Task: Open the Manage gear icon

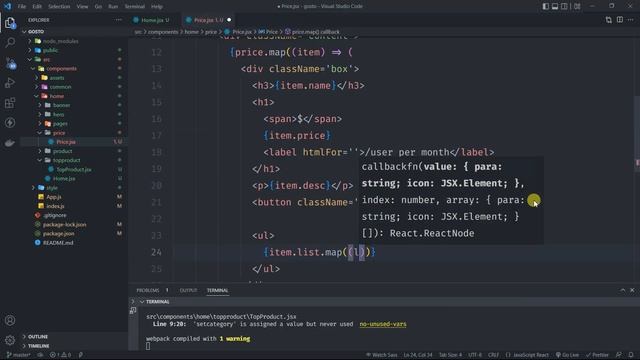Action: (x=10, y=340)
